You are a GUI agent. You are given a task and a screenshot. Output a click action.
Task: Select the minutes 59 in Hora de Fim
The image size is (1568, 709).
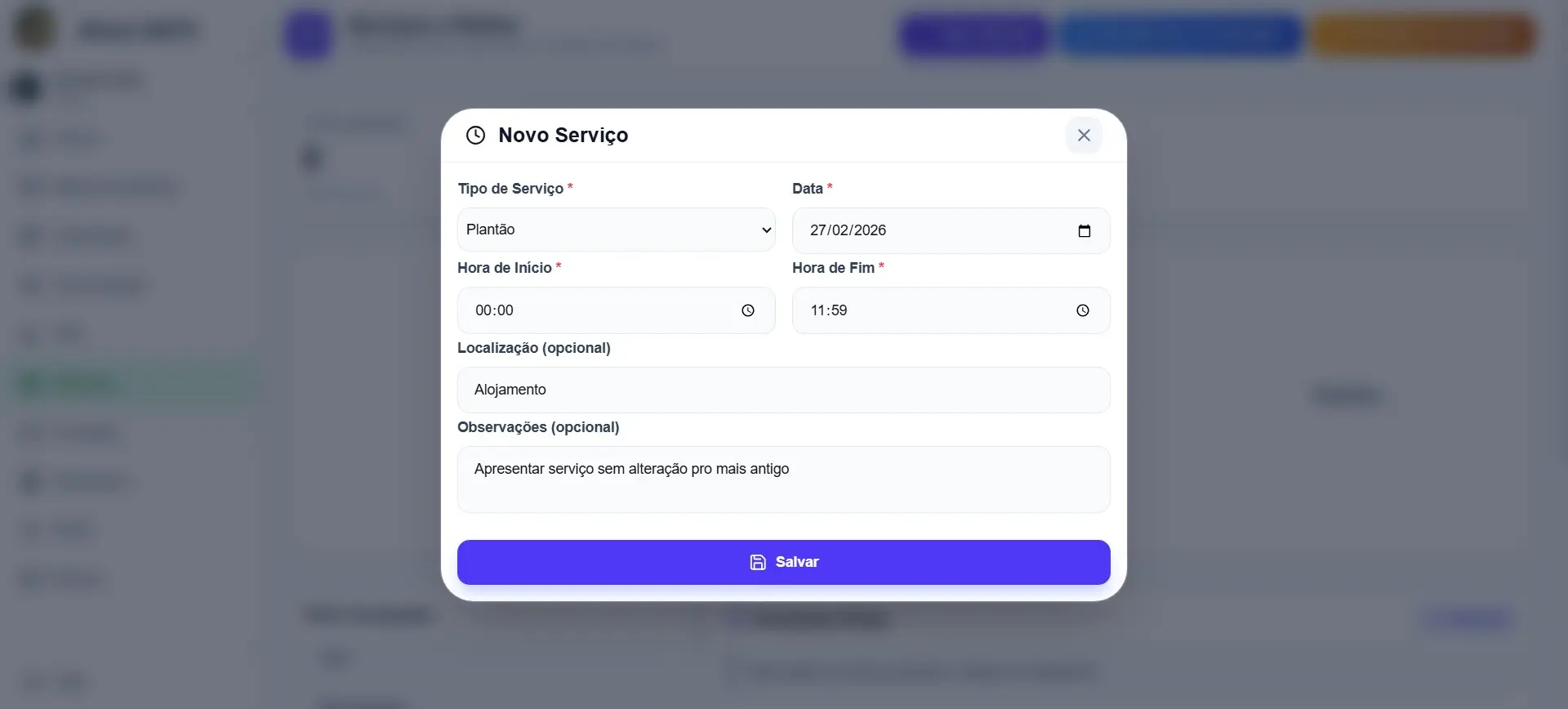pyautogui.click(x=839, y=310)
